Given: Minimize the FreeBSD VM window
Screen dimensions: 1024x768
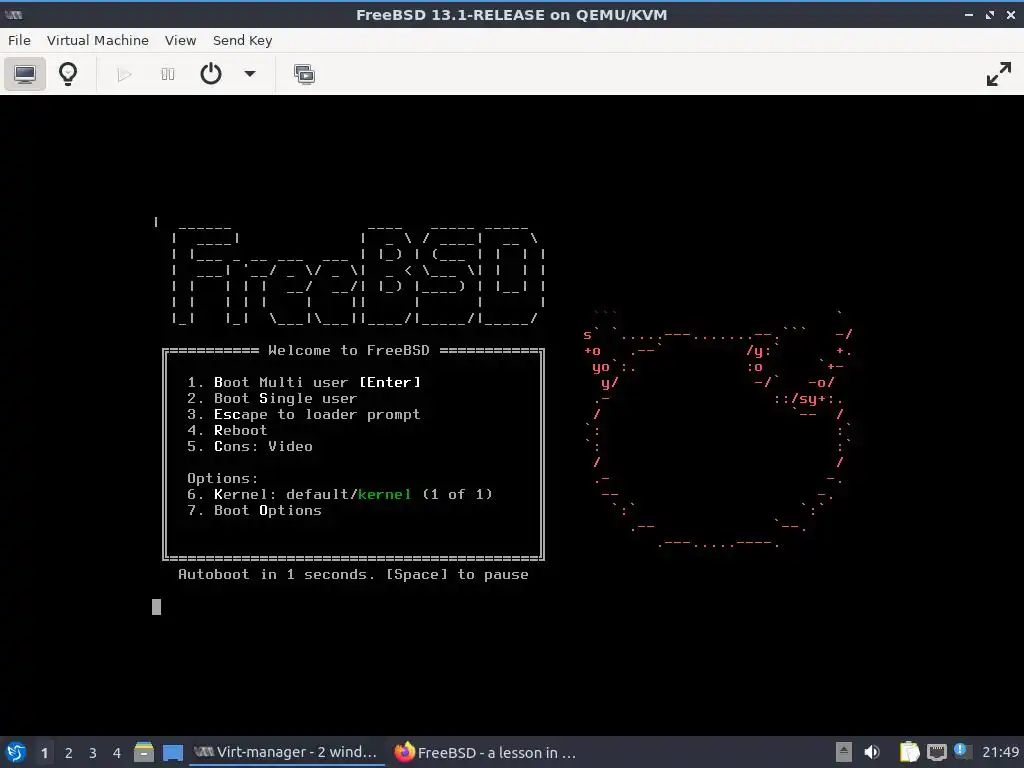Looking at the screenshot, I should coord(969,14).
